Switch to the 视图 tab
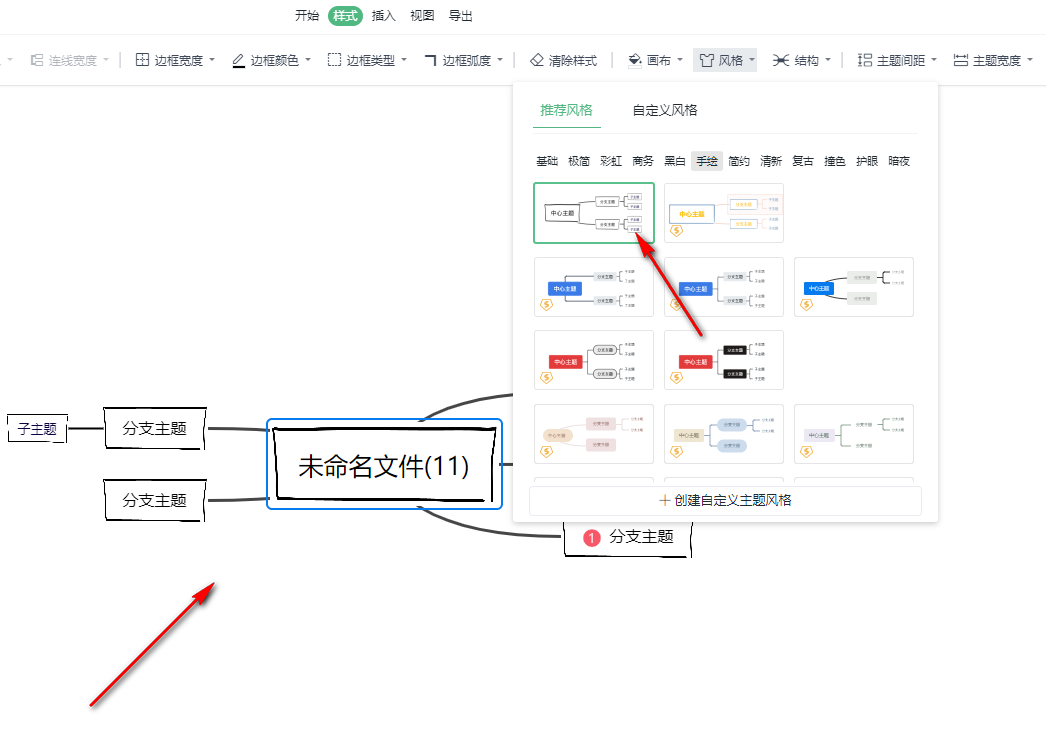Viewport: 1046px width, 730px height. pyautogui.click(x=422, y=15)
